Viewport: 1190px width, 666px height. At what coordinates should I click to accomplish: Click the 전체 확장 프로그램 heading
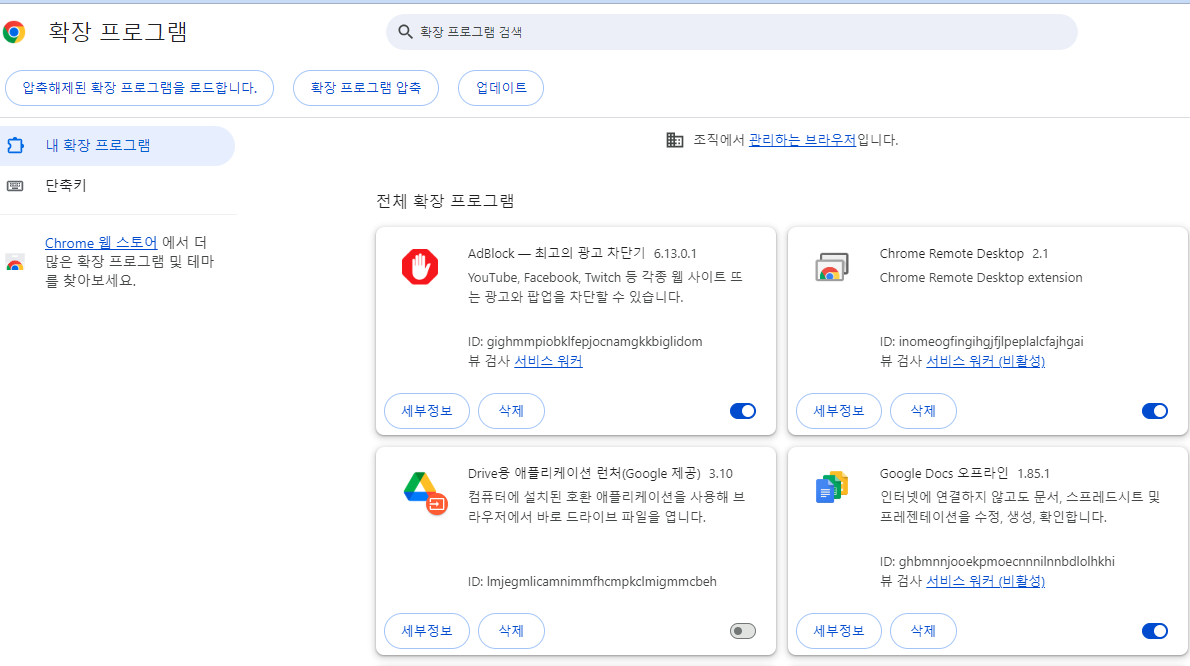(445, 201)
